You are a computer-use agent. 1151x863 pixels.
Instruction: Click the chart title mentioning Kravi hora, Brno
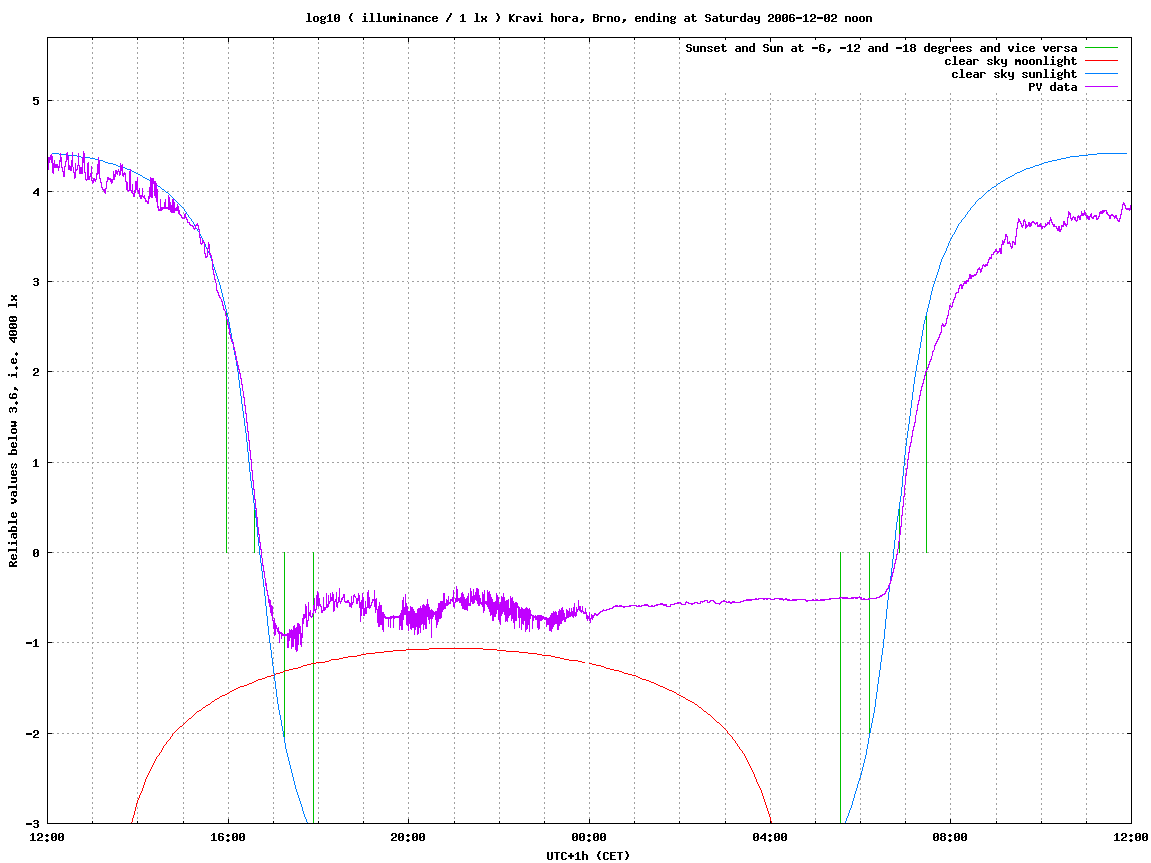pos(589,18)
